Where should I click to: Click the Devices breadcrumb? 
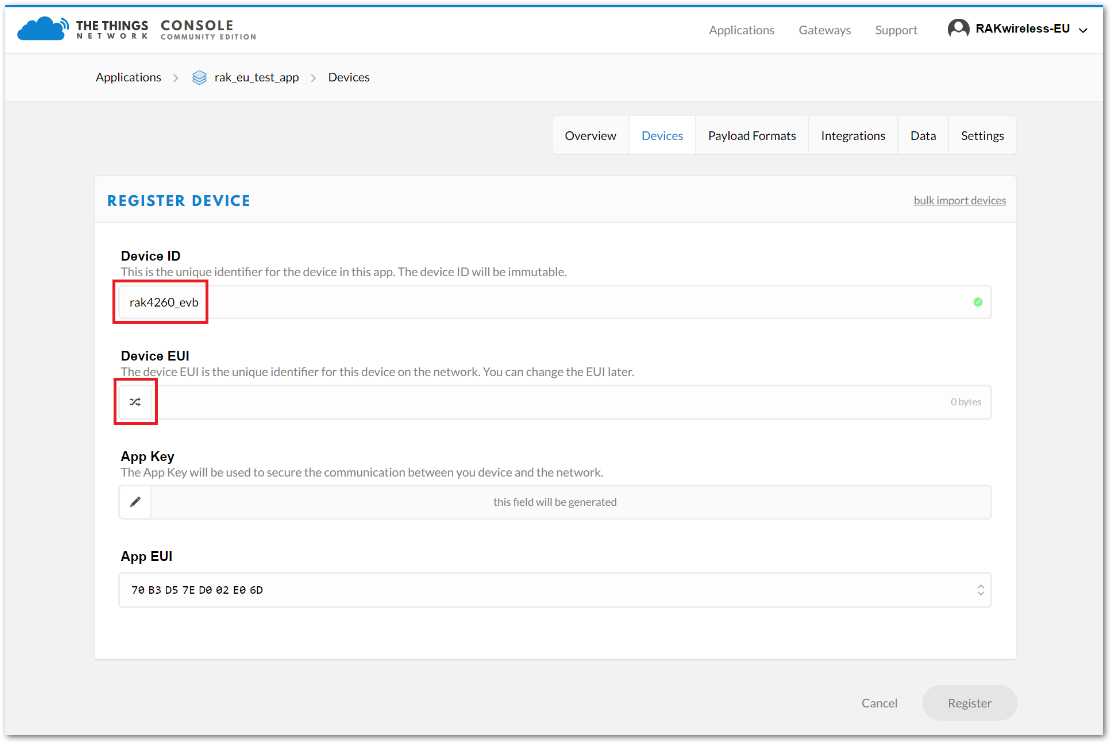point(348,77)
